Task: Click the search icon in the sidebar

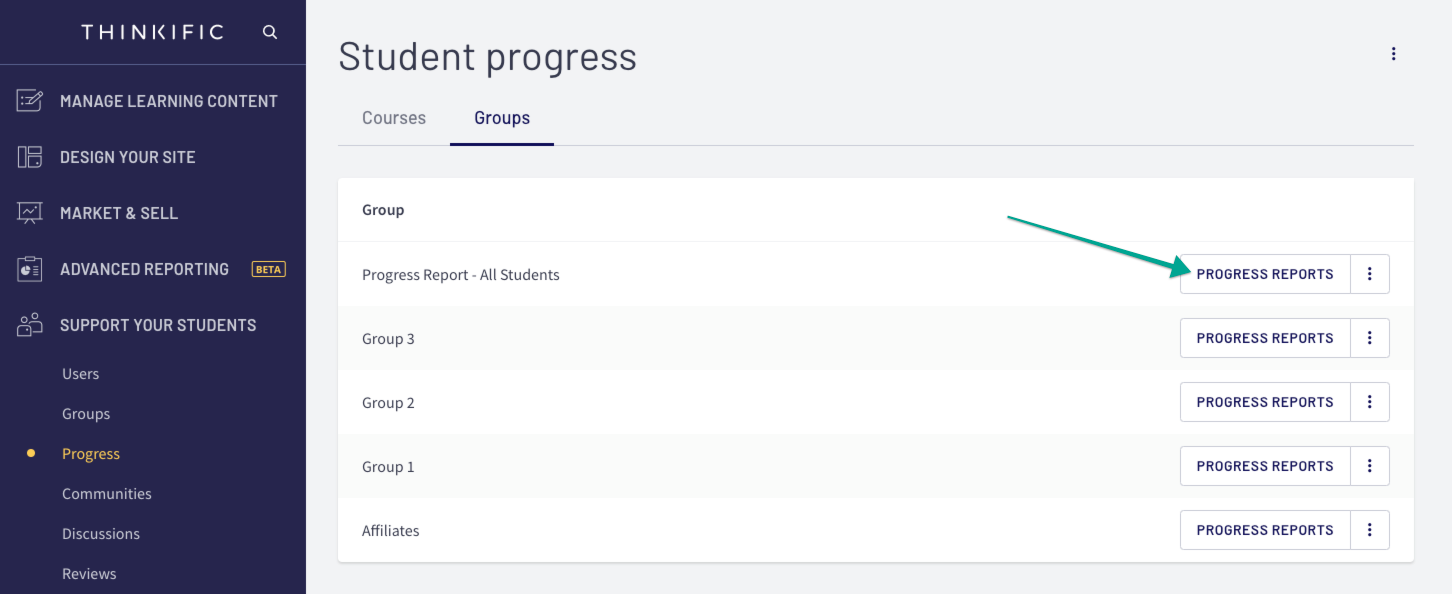Action: pyautogui.click(x=269, y=31)
